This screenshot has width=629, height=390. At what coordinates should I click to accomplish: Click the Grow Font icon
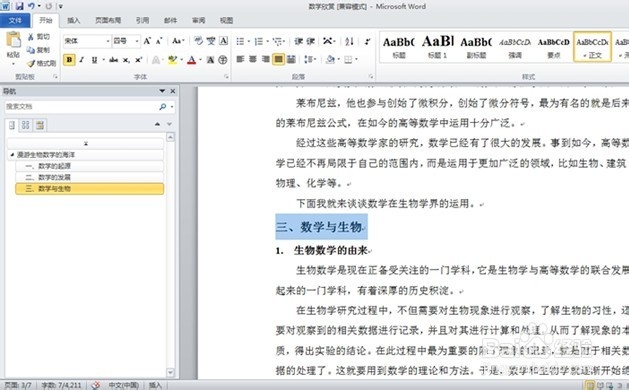147,41
